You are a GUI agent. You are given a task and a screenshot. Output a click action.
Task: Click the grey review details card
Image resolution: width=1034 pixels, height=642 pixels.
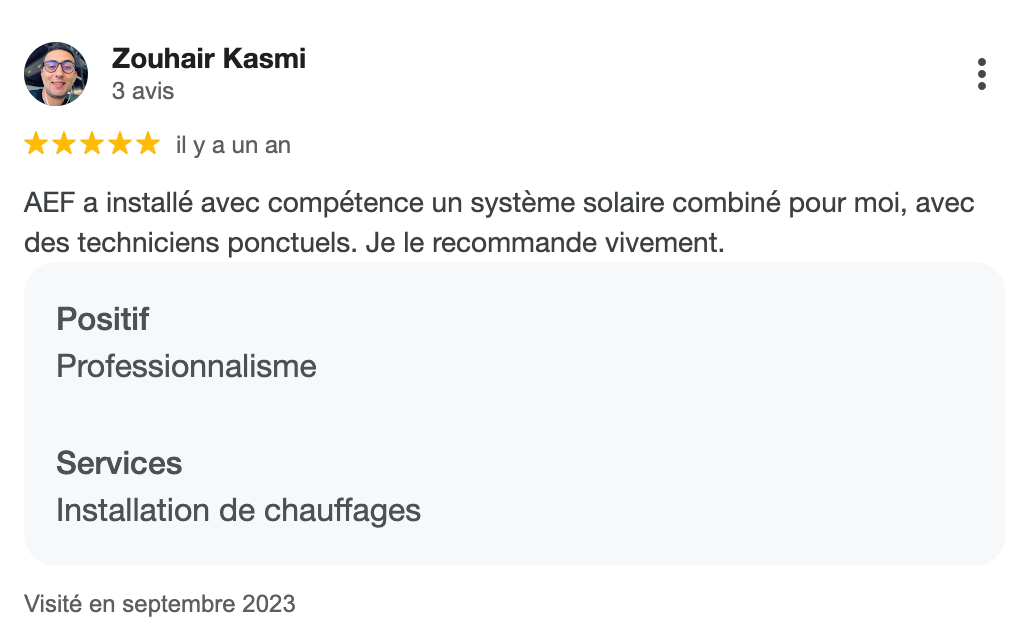514,414
